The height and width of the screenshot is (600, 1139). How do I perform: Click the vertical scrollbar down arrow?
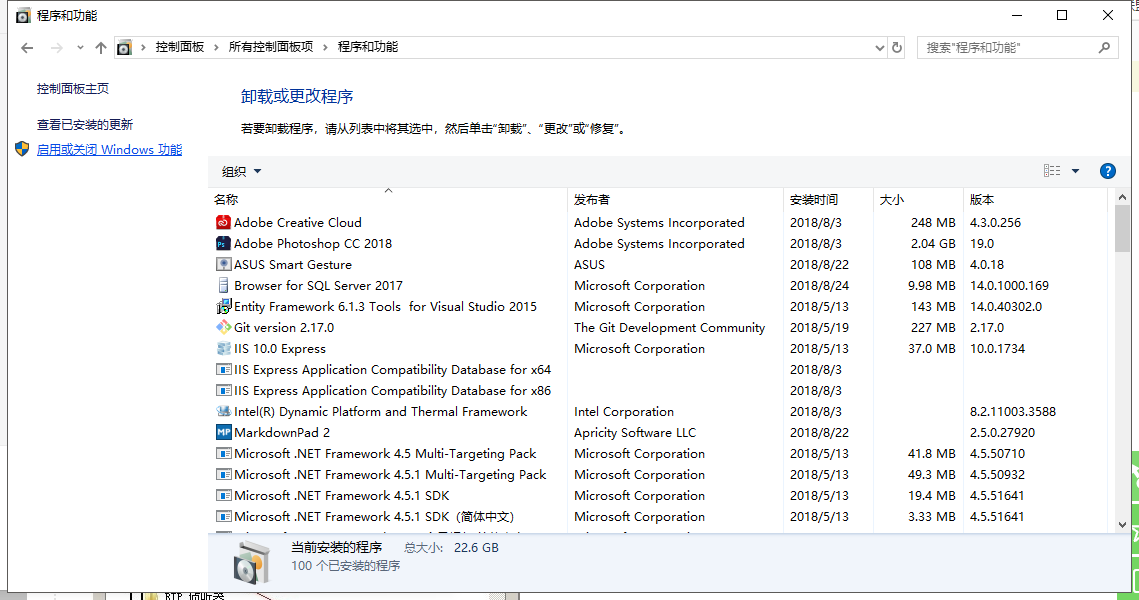[x=1123, y=524]
